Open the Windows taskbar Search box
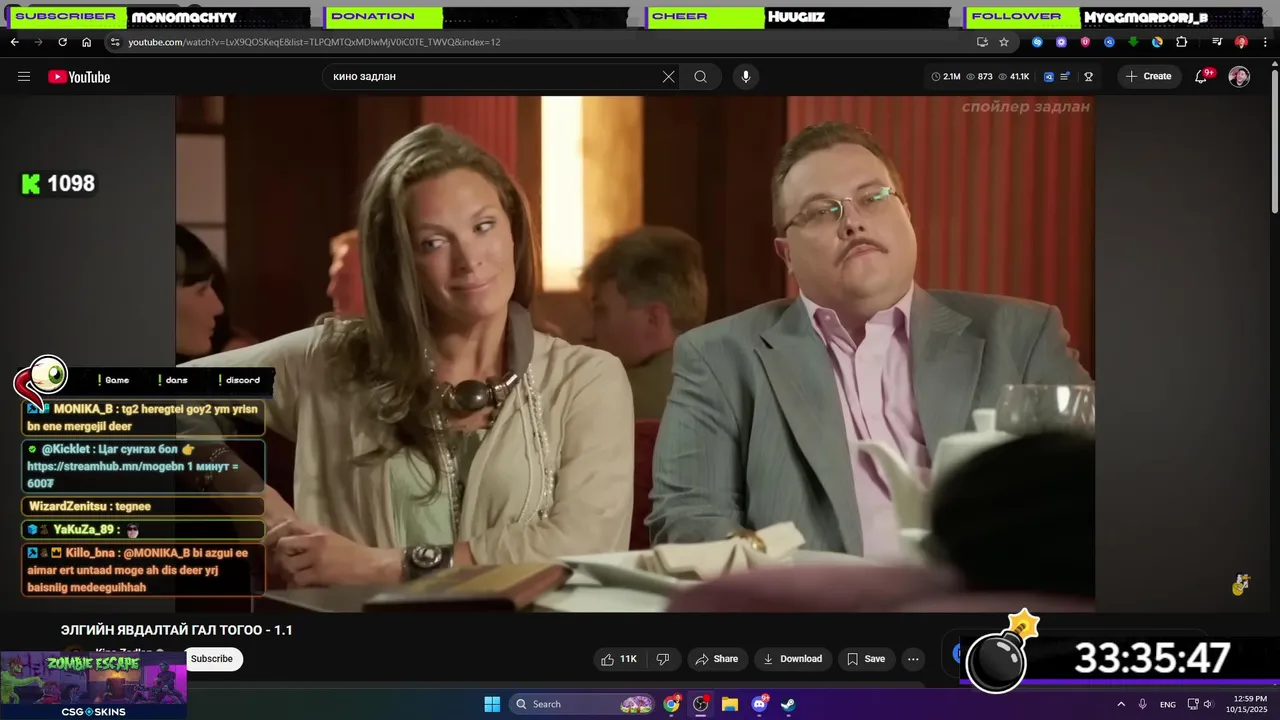 (584, 704)
